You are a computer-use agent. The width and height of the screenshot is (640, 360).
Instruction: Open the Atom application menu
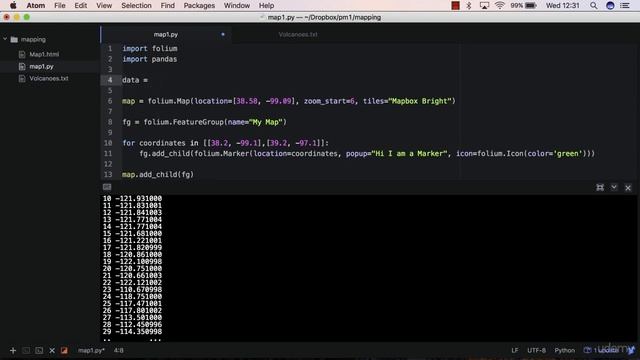pos(36,5)
